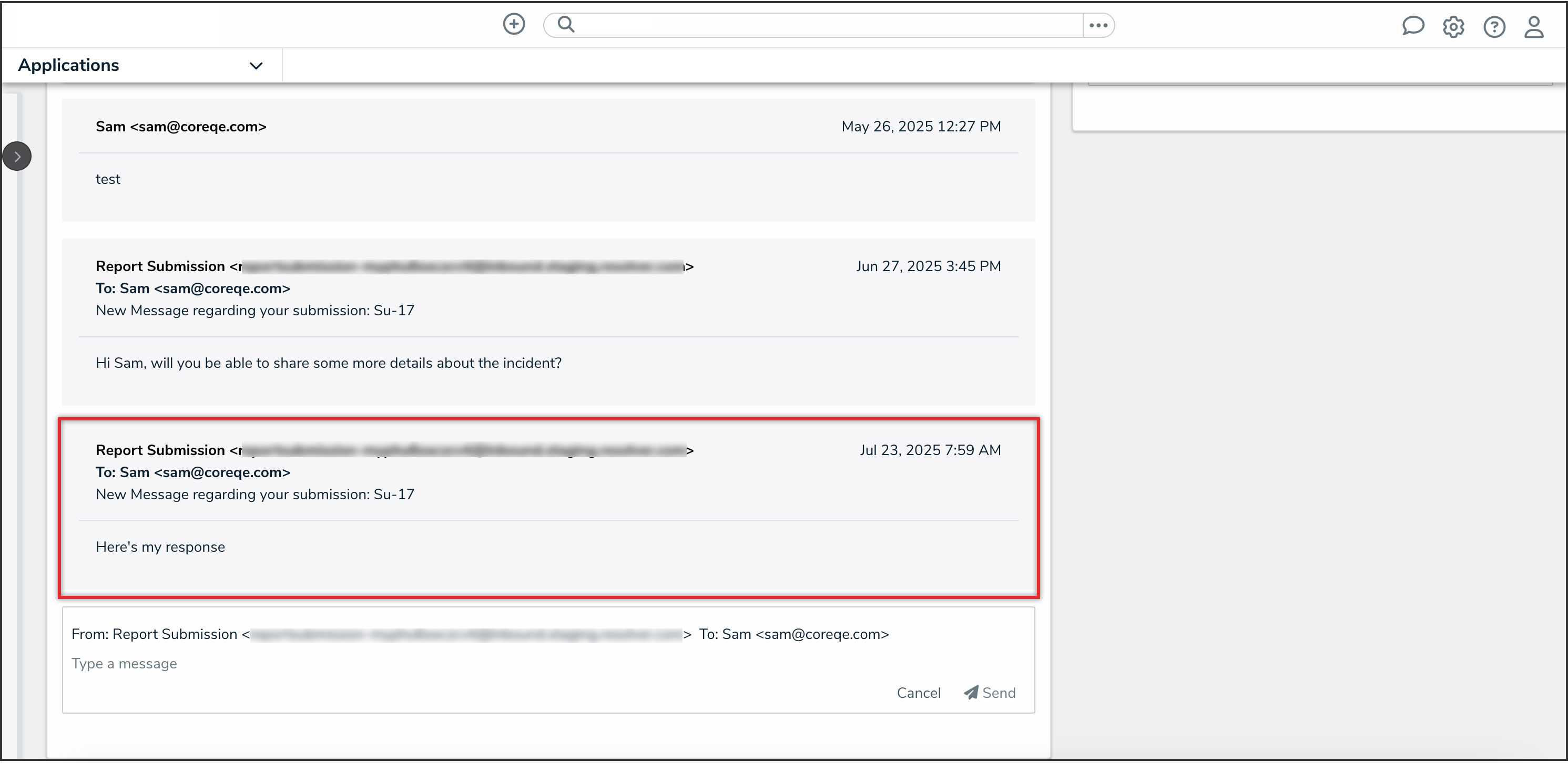1568x763 pixels.
Task: Click the Cancel button in the compose area
Action: (x=919, y=693)
